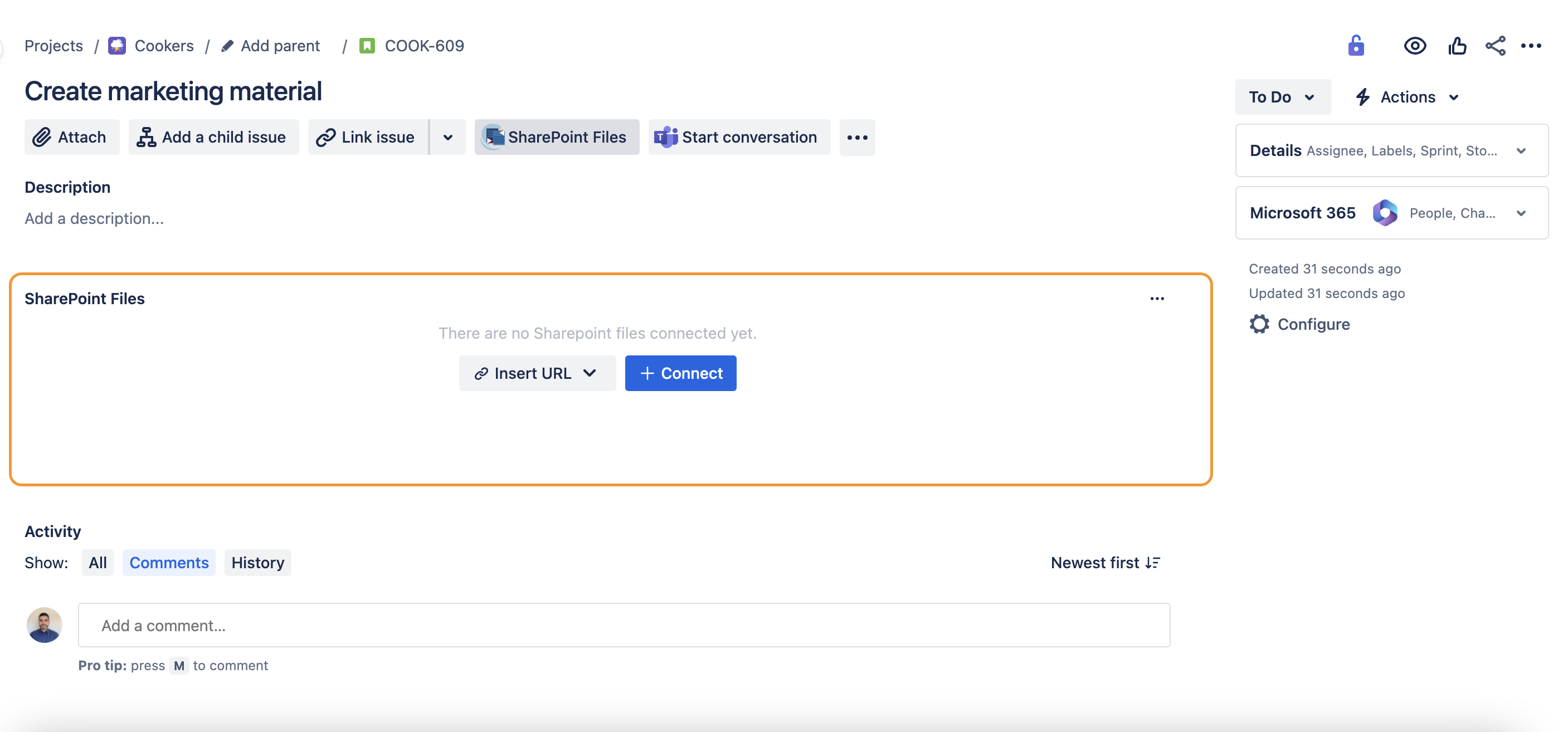Open the Link issue dropdown arrow
The height and width of the screenshot is (732, 1568).
tap(448, 138)
